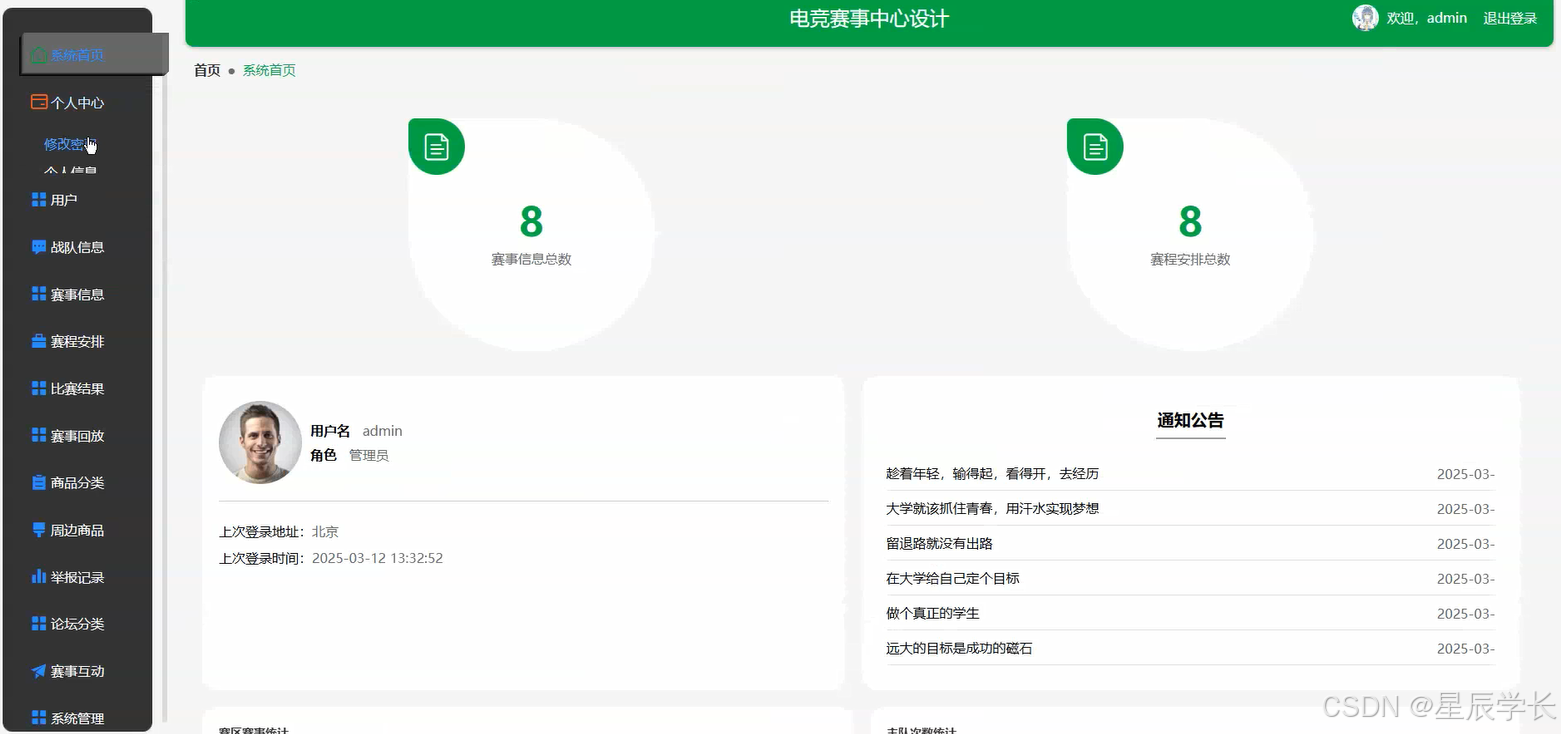This screenshot has height=734, width=1561.
Task: Collapse the 个人中心 menu section
Action: click(x=66, y=101)
